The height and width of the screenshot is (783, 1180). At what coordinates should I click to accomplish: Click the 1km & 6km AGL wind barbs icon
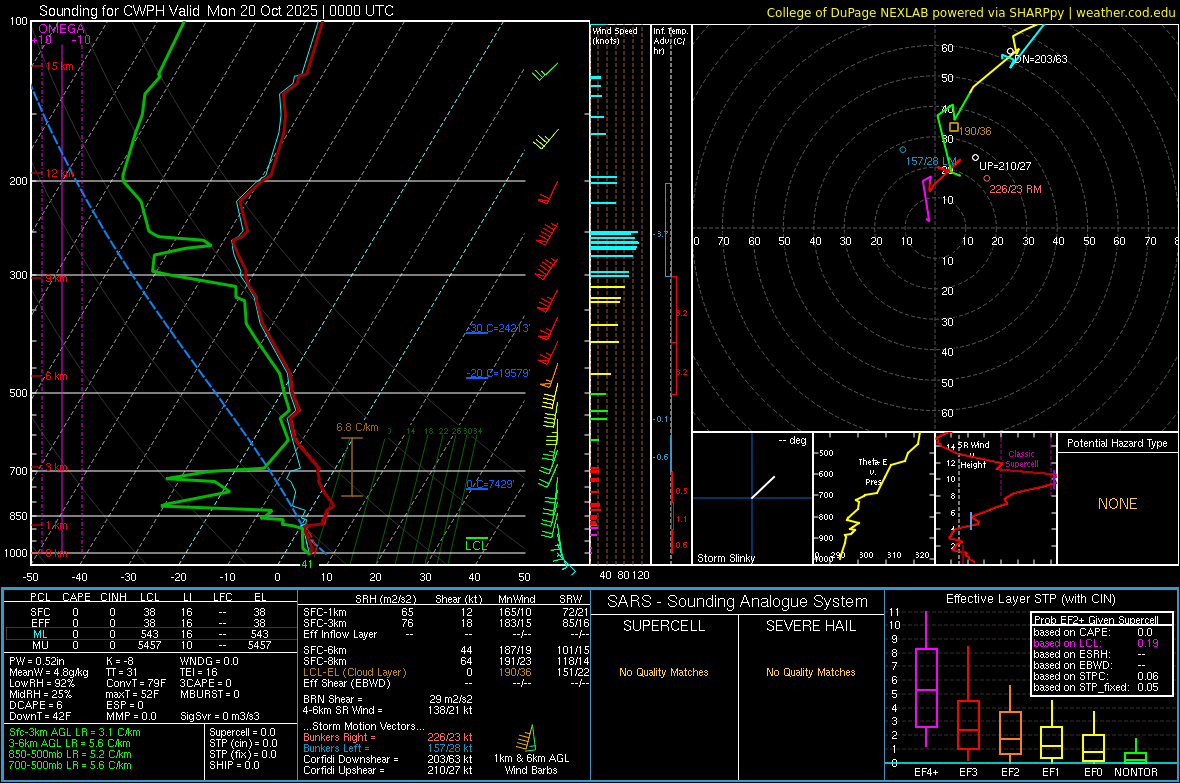[528, 738]
